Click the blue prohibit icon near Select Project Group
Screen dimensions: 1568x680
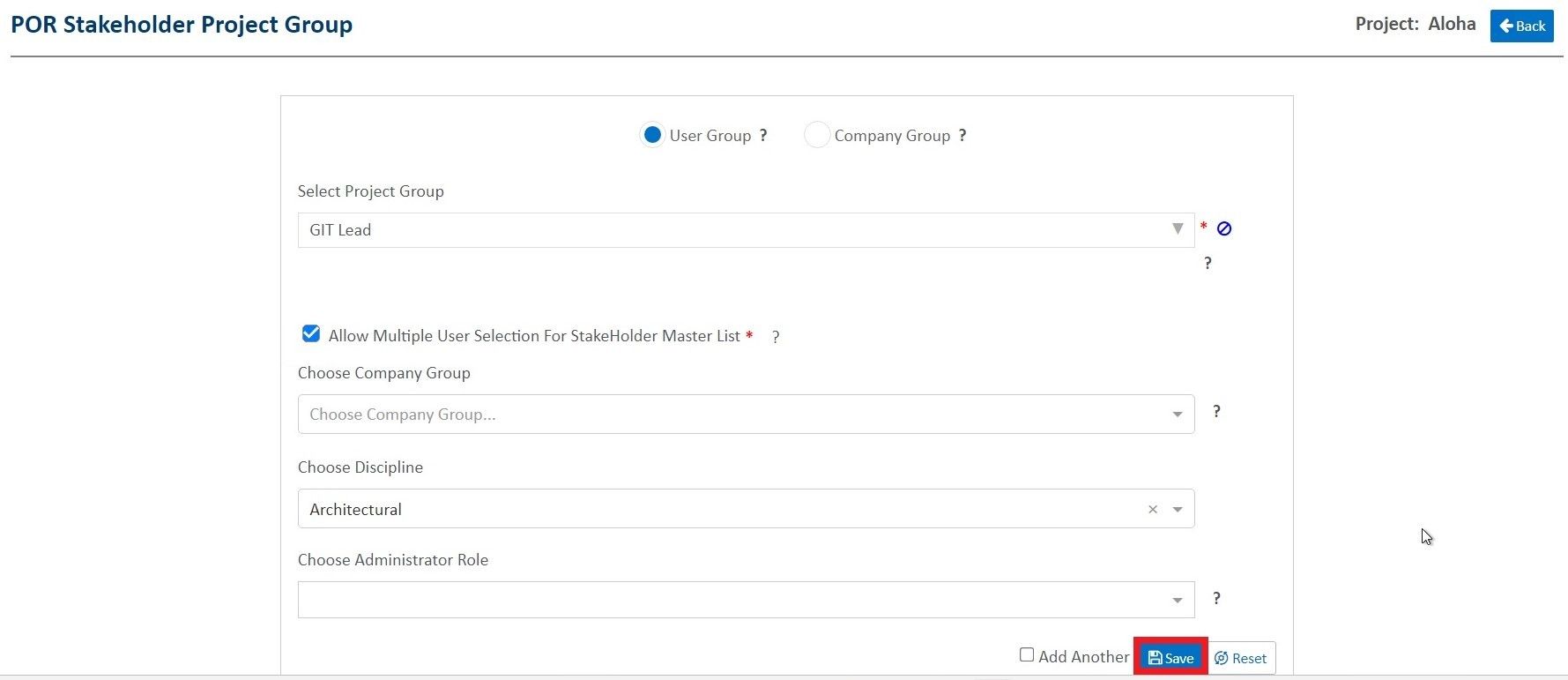[x=1224, y=229]
